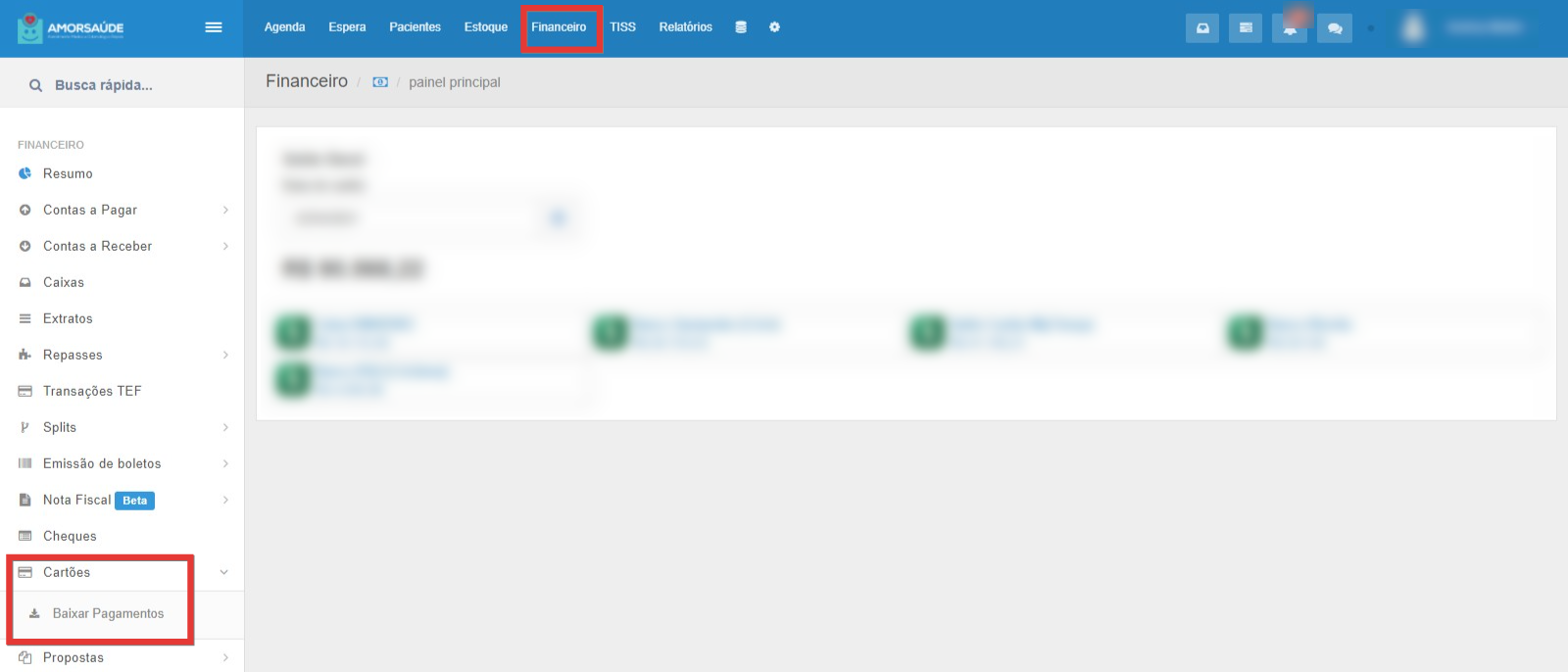Screen dimensions: 1568x672
Task: Click the Splits branch icon
Action: click(25, 427)
